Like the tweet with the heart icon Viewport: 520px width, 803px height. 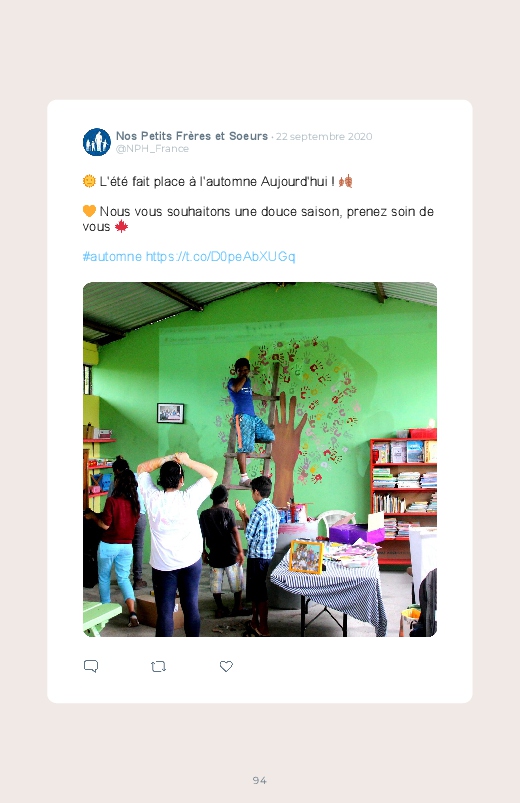point(226,666)
